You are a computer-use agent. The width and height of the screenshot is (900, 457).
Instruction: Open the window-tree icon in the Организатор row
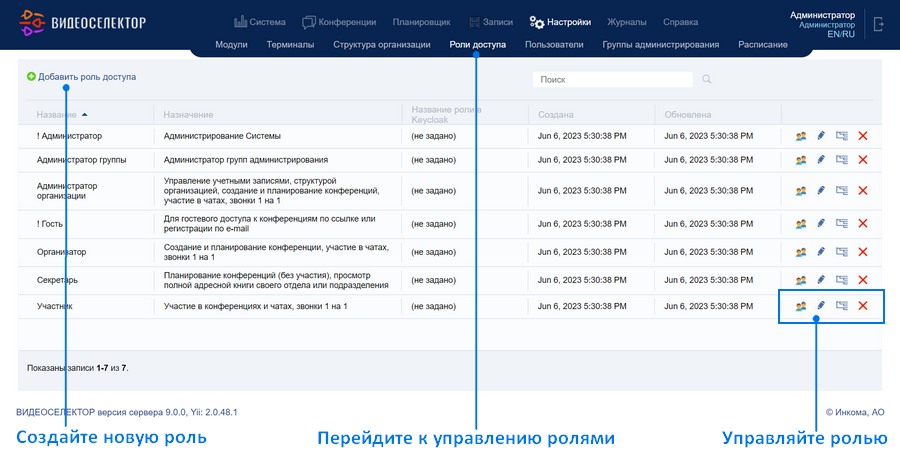841,251
